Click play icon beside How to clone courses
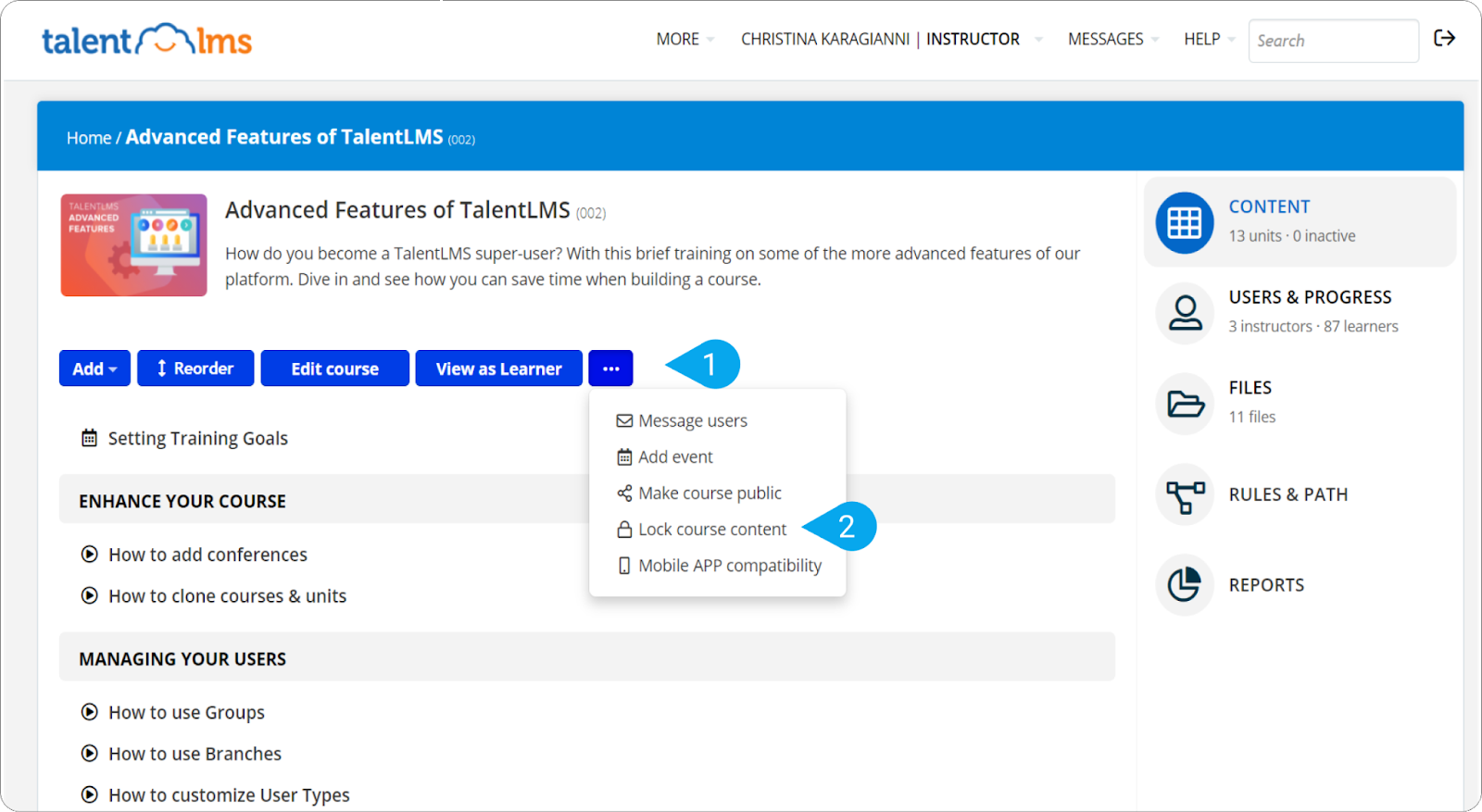This screenshot has width=1482, height=812. coord(89,595)
